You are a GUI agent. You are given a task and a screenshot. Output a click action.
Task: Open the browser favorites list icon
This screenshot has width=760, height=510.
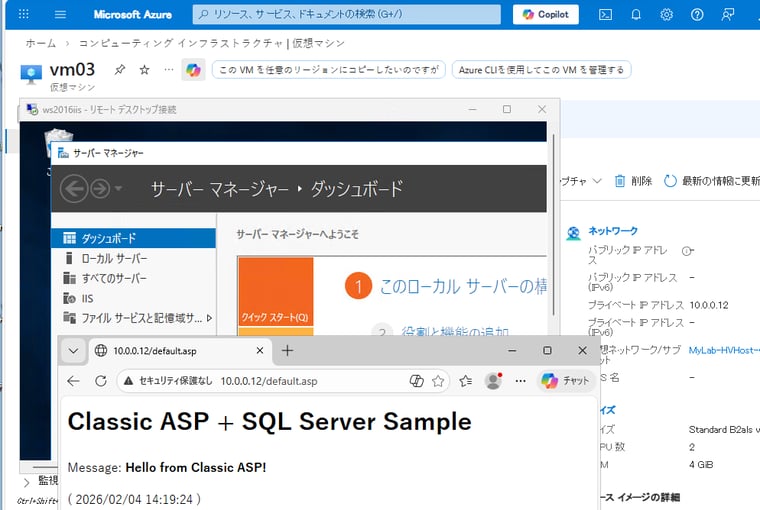(466, 381)
